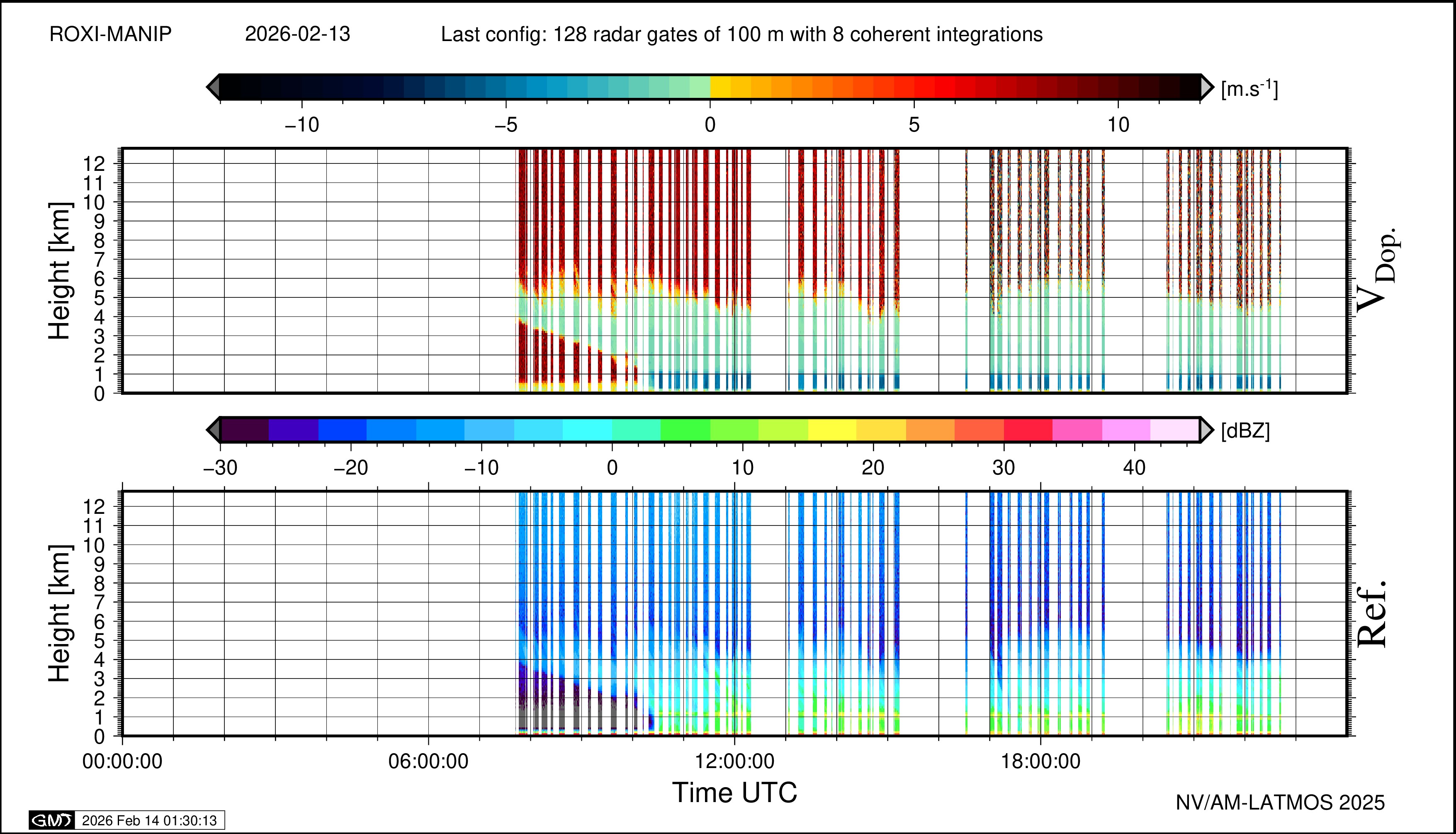Click the [m.s-1] unit label
This screenshot has height=834, width=1456.
pos(1249,89)
